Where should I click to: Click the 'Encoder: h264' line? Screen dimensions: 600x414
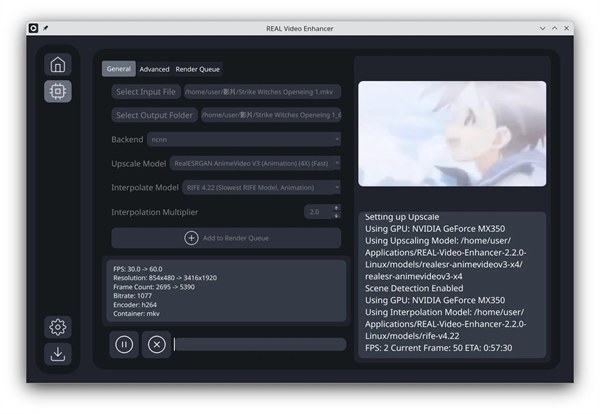pyautogui.click(x=135, y=305)
